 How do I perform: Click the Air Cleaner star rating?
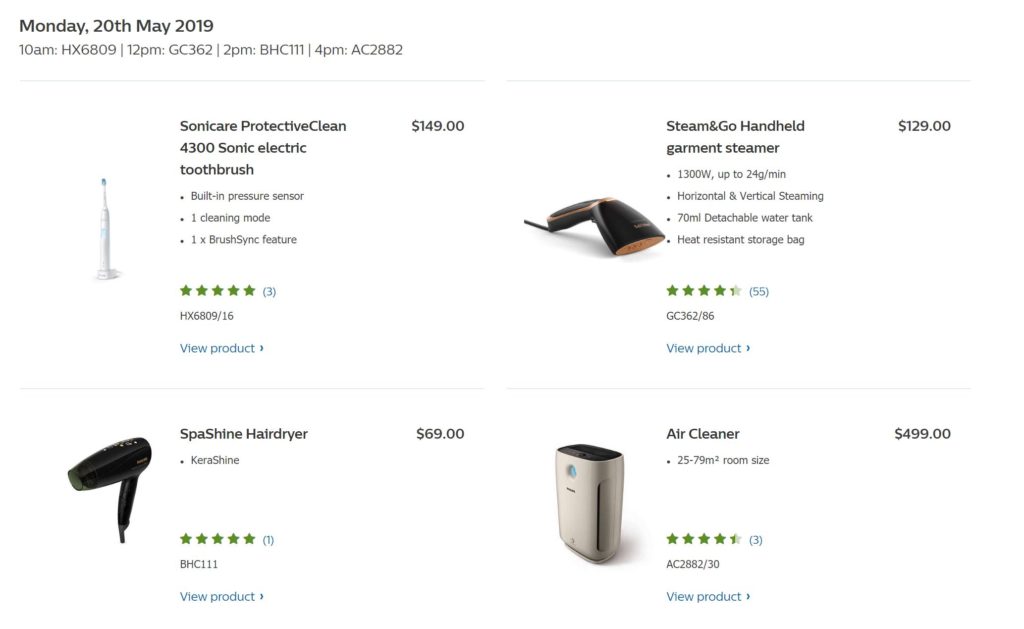pyautogui.click(x=704, y=539)
